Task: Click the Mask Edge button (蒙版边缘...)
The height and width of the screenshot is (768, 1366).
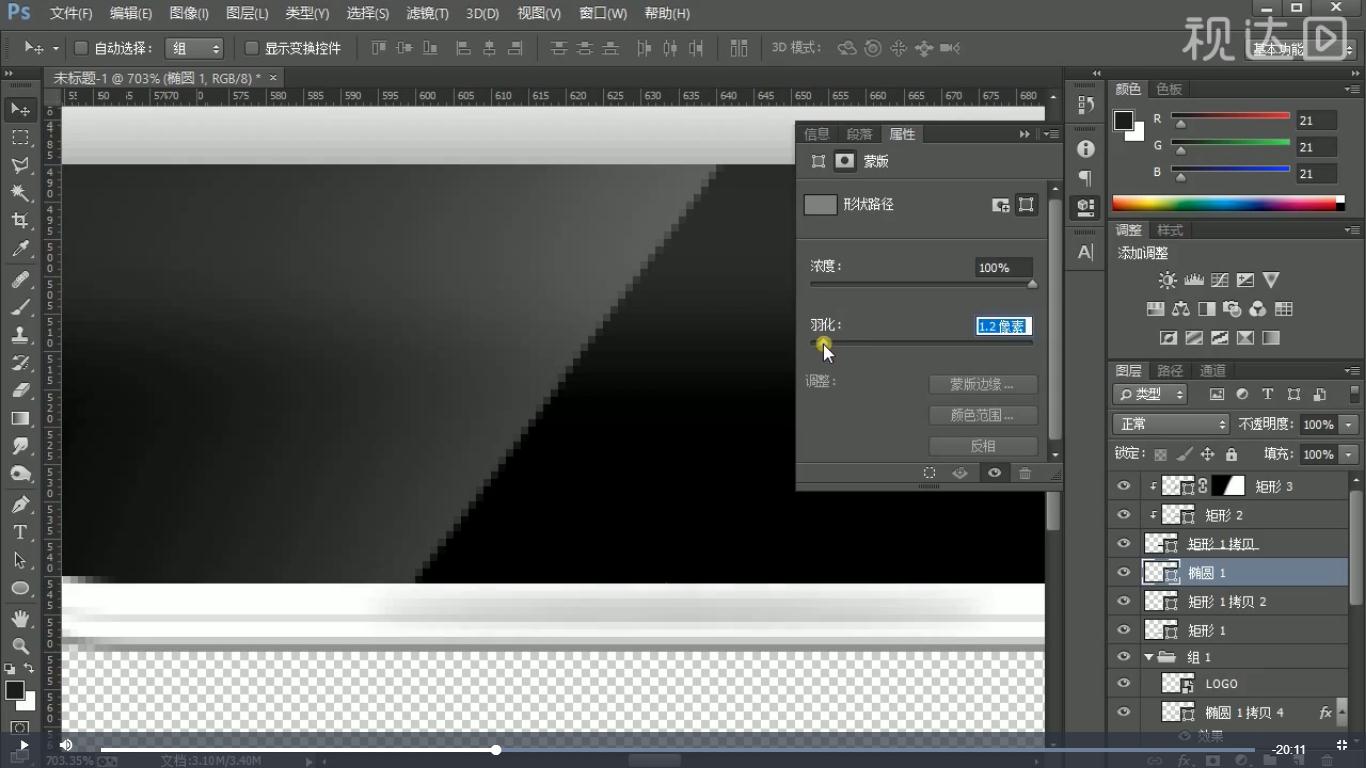Action: tap(983, 384)
